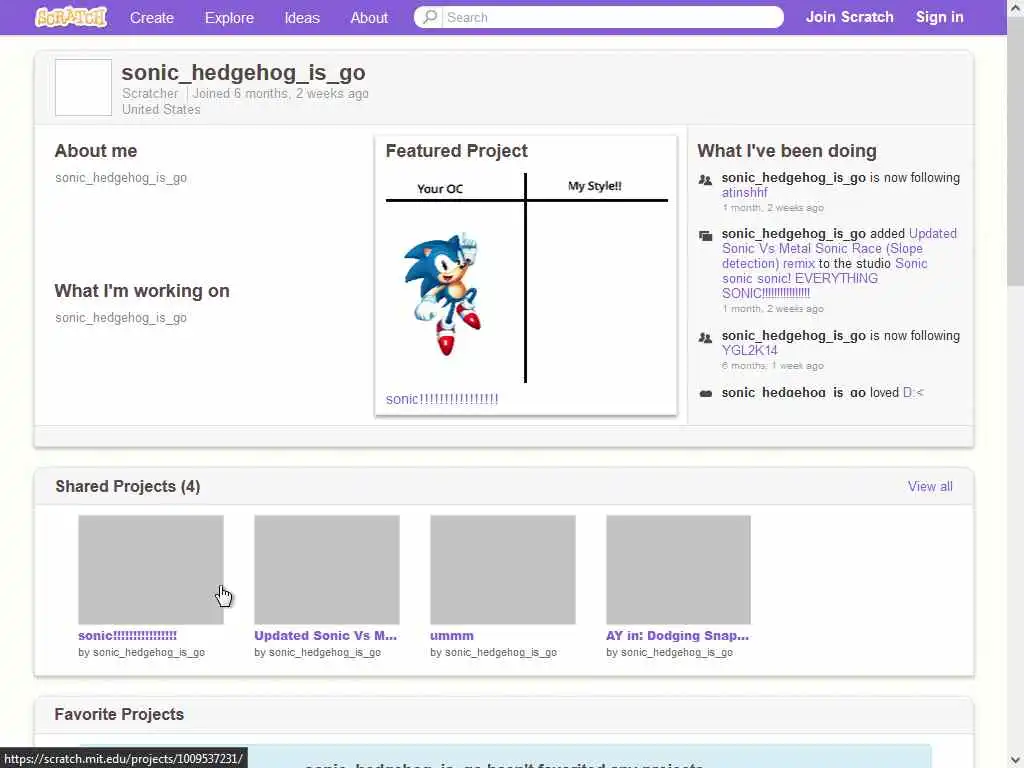This screenshot has width=1024, height=768.
Task: Open the featured project Sonic image
Action: point(526,278)
